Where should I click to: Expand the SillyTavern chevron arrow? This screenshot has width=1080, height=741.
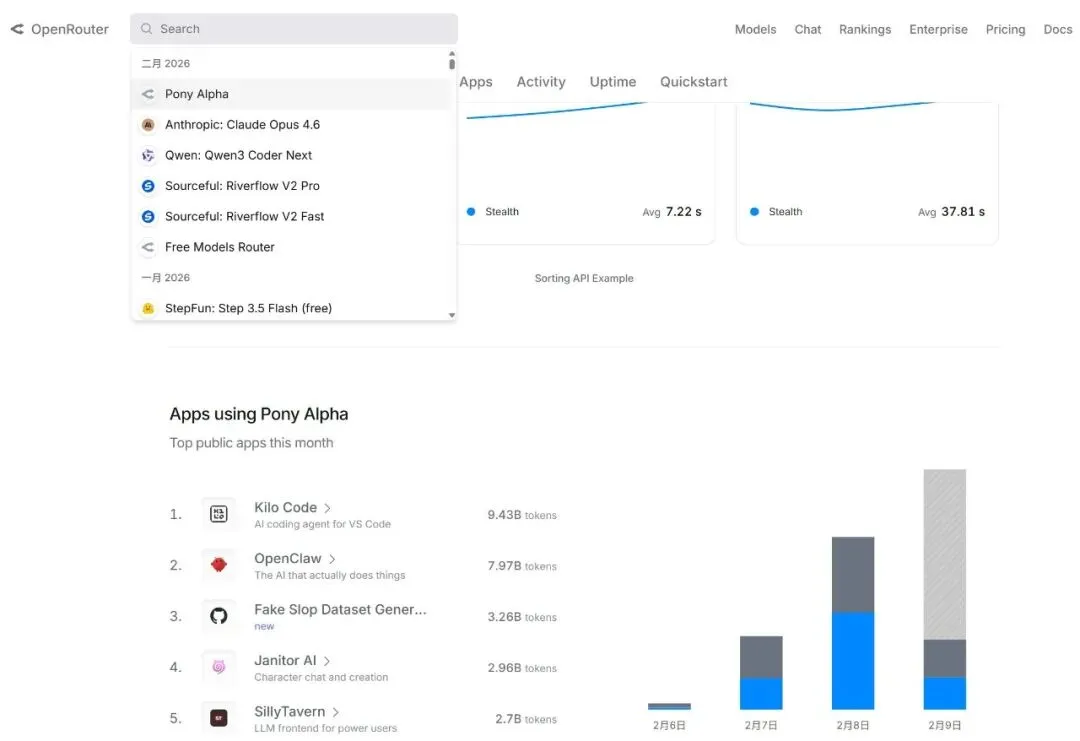click(x=335, y=712)
